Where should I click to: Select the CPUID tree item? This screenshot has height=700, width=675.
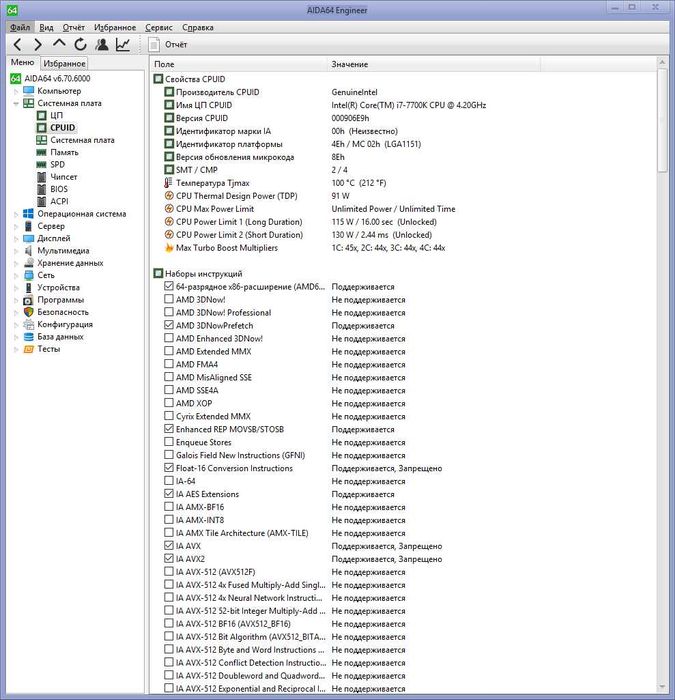click(x=62, y=128)
